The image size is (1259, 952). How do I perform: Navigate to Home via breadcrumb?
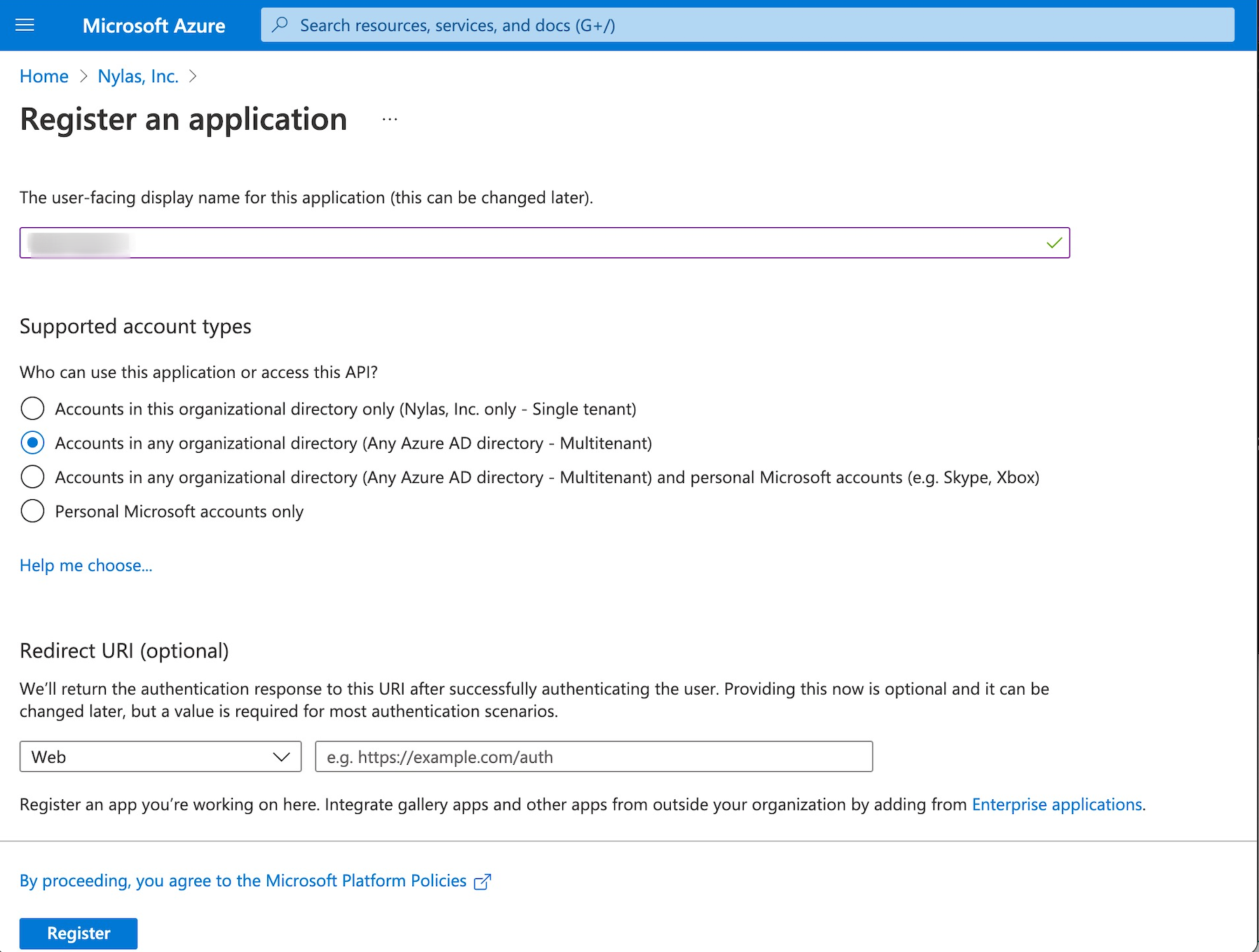click(43, 76)
